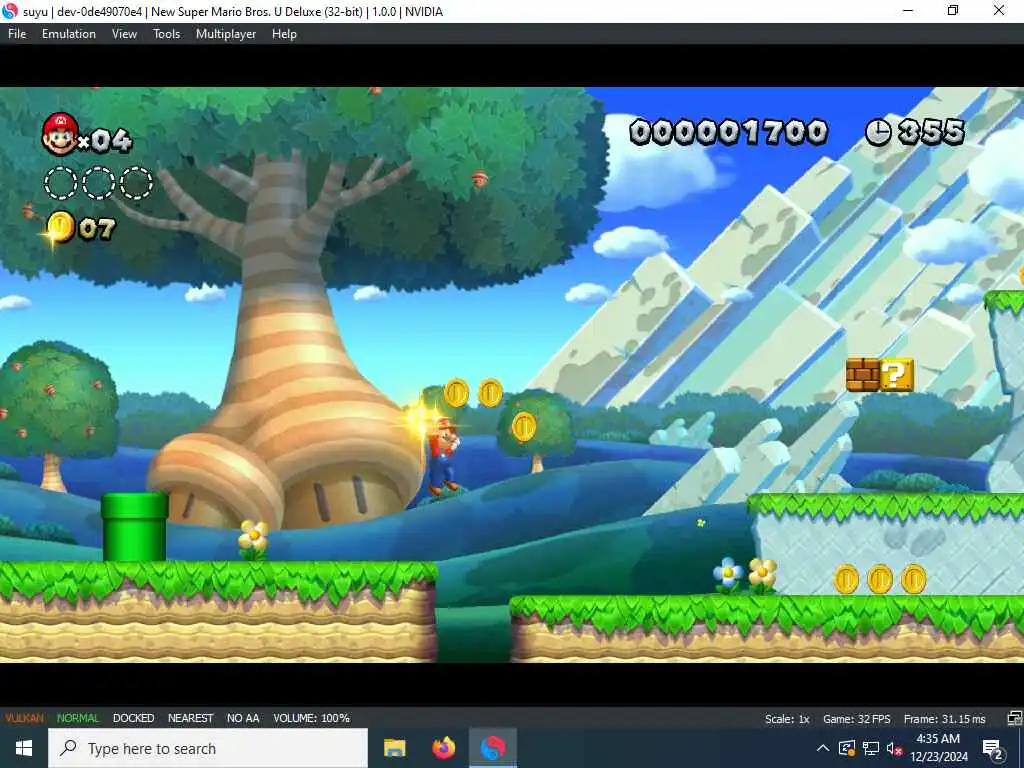This screenshot has height=768, width=1024.
Task: Click the Type here to search box
Action: [x=208, y=748]
